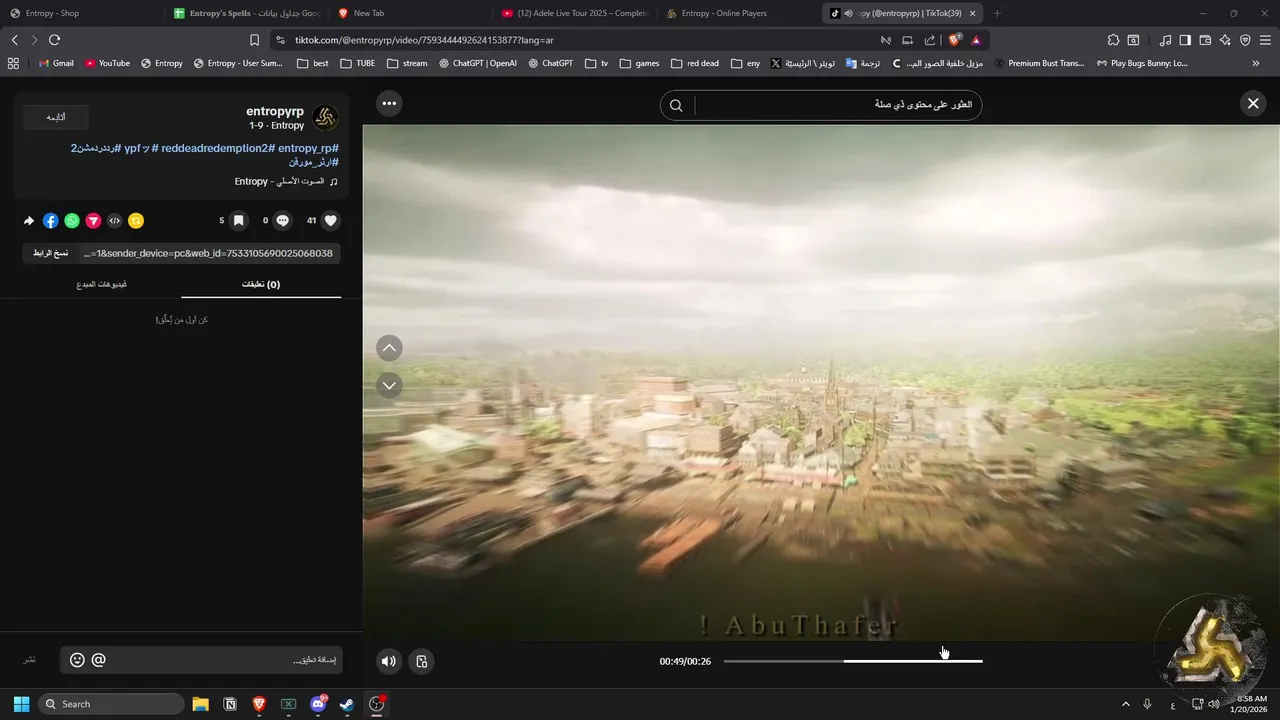Seek the video using the progress bar

coord(853,661)
